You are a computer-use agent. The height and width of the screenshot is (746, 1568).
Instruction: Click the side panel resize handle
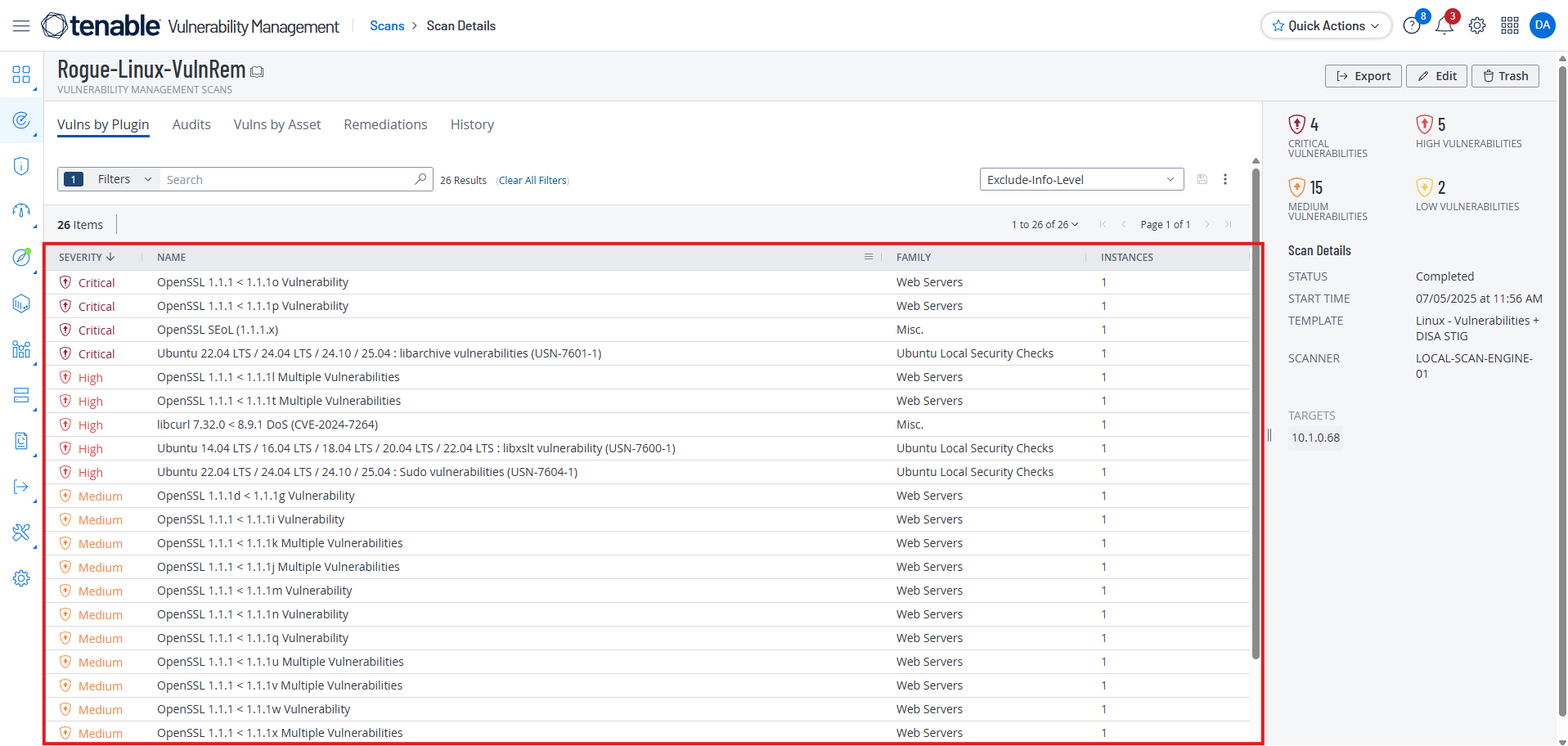[1269, 435]
